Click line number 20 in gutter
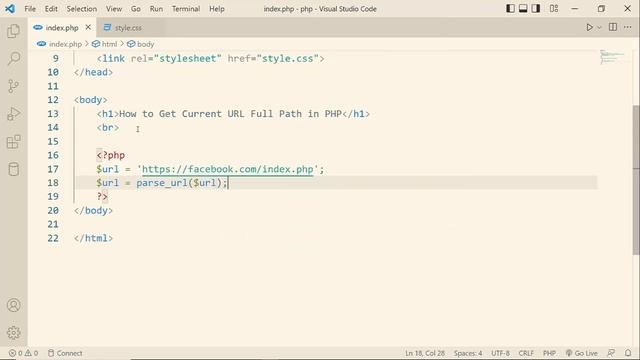 (53, 211)
